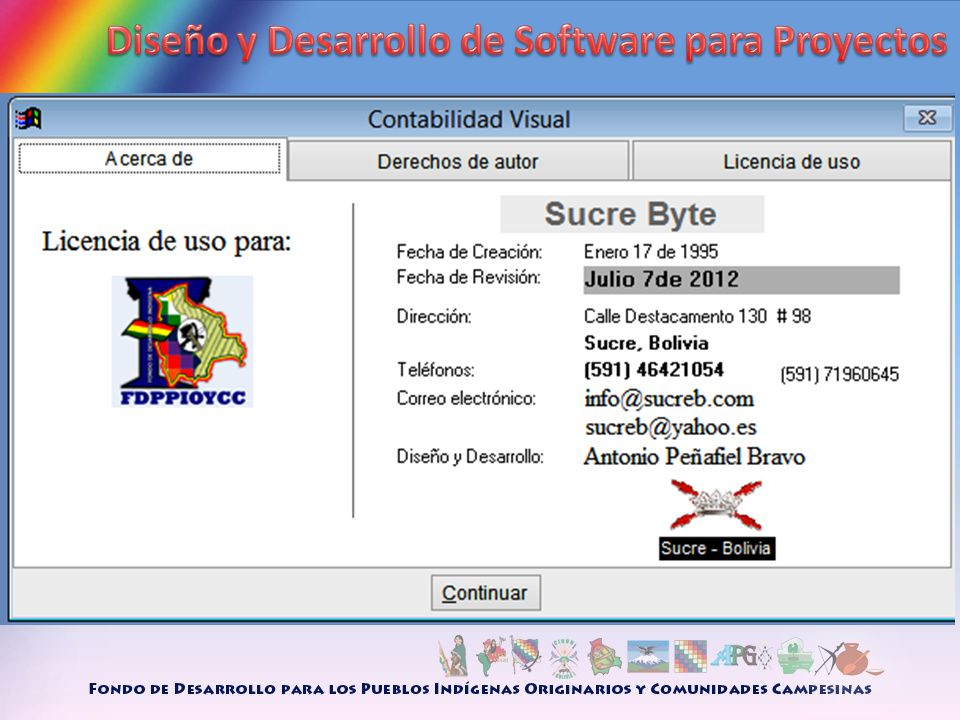Close the Contabilidad Visual window
Image resolution: width=960 pixels, height=720 pixels.
(x=927, y=118)
